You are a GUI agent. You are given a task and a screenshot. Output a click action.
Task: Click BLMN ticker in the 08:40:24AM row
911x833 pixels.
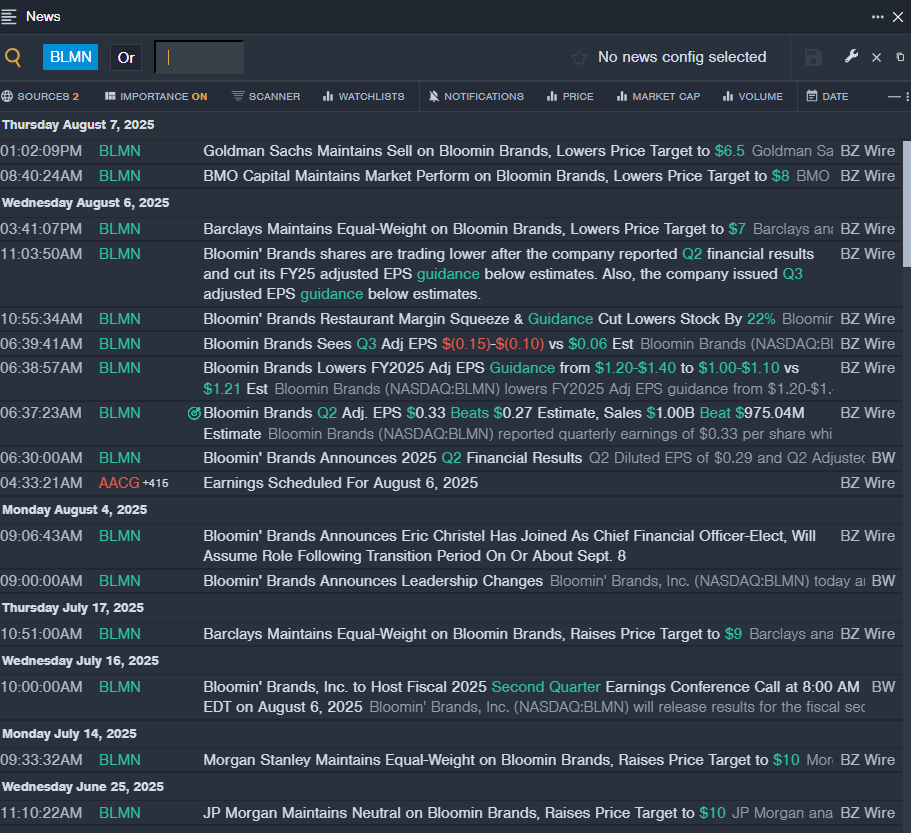[120, 176]
